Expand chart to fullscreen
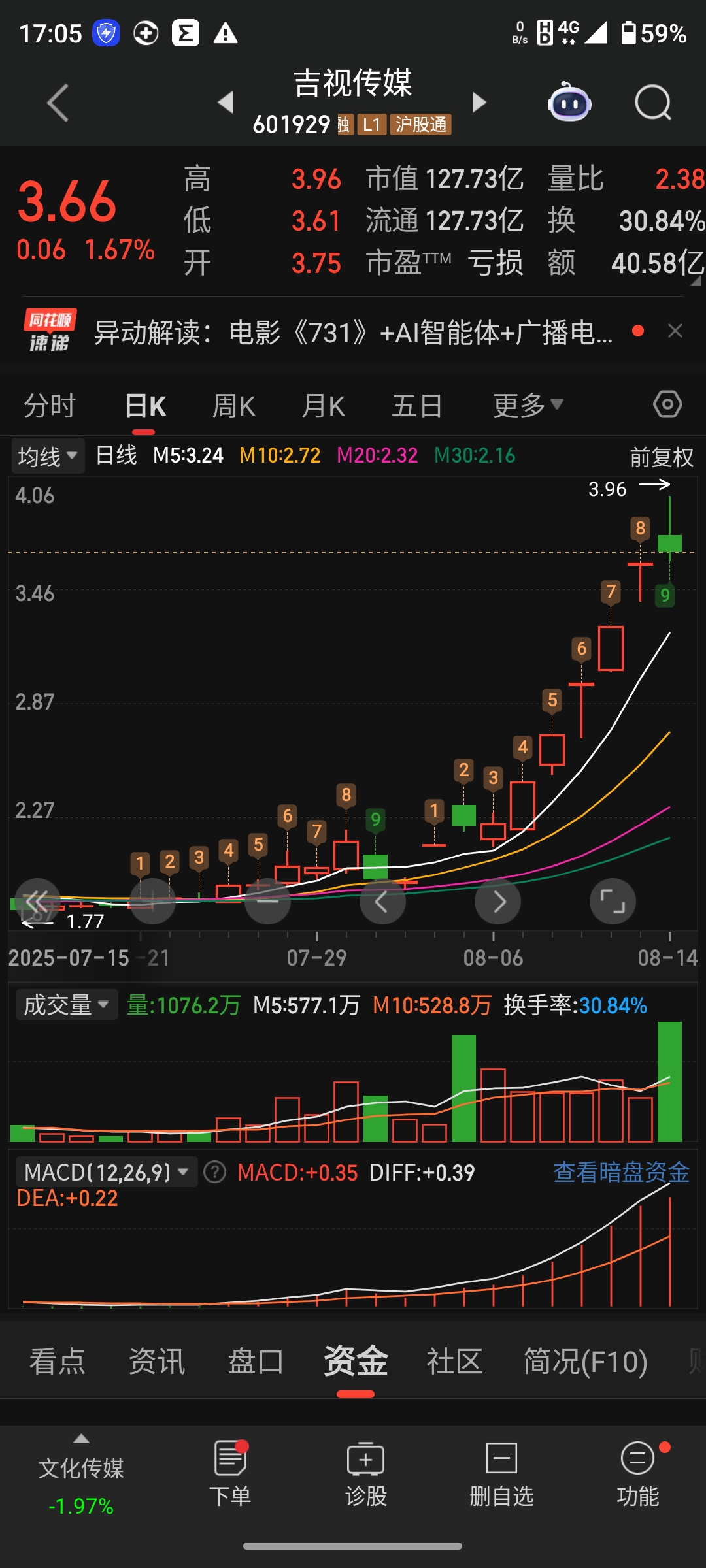Image resolution: width=706 pixels, height=1568 pixels. pyautogui.click(x=613, y=902)
